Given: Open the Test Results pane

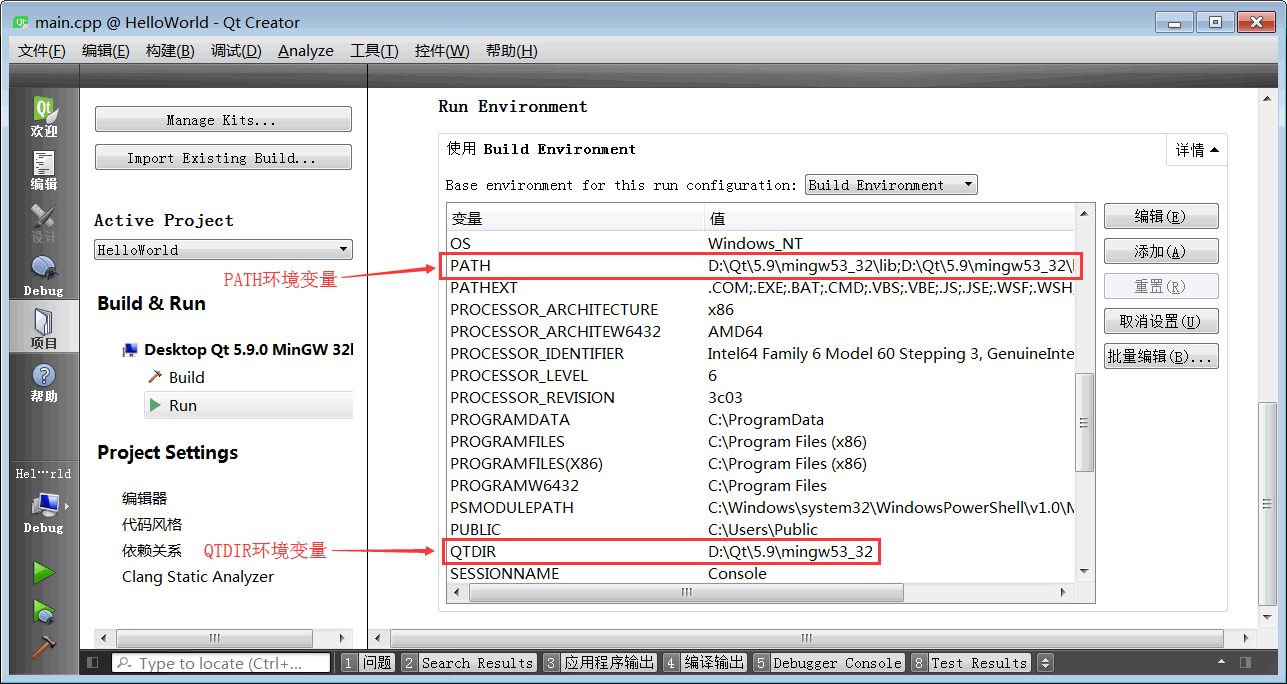Looking at the screenshot, I should pyautogui.click(x=970, y=662).
